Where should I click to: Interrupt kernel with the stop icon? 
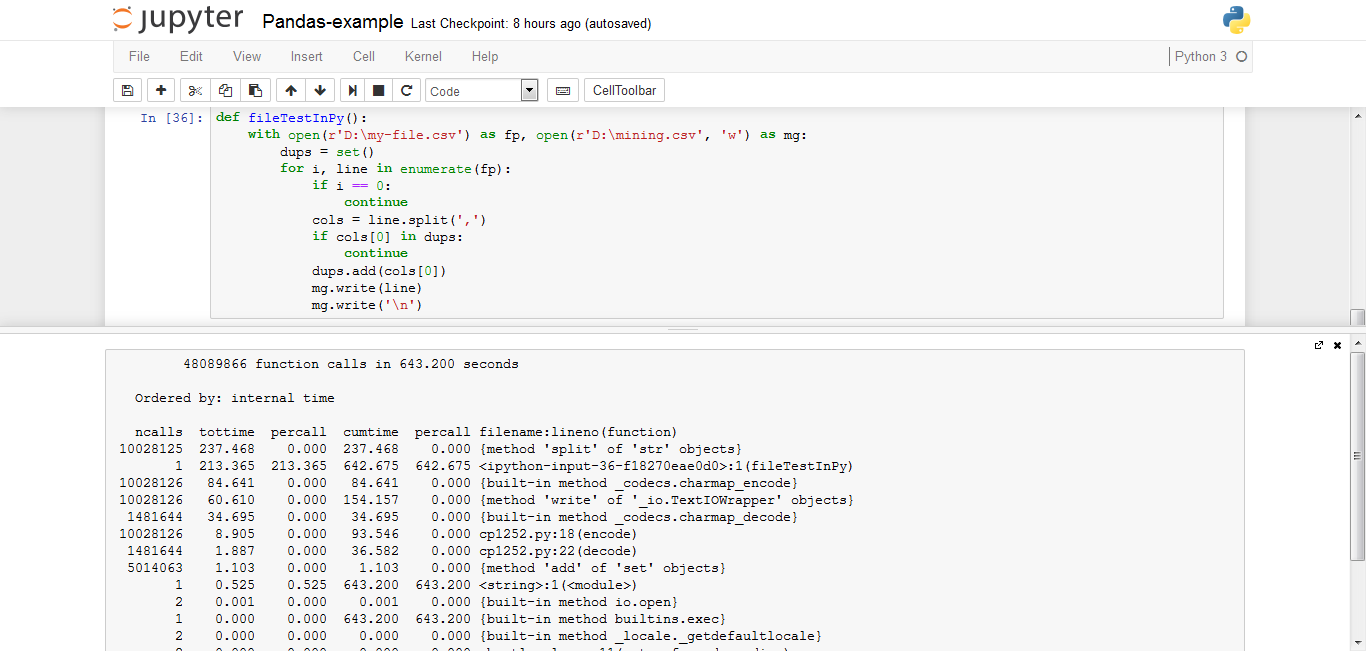[x=379, y=91]
